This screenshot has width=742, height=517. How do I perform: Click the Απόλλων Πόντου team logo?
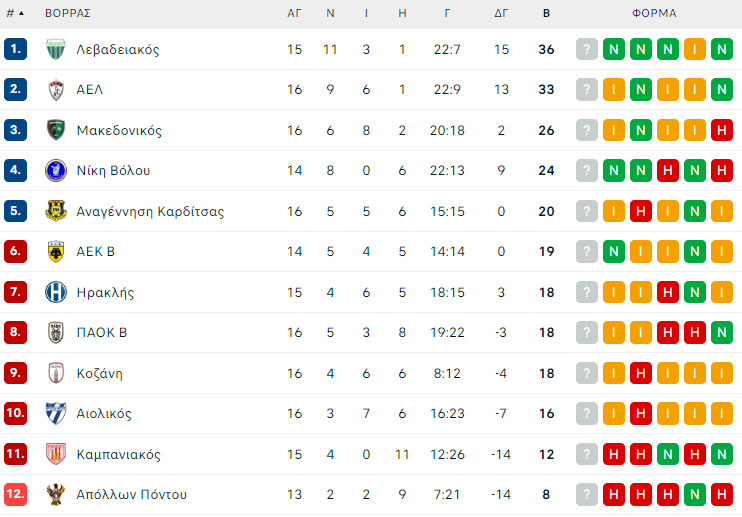point(55,494)
